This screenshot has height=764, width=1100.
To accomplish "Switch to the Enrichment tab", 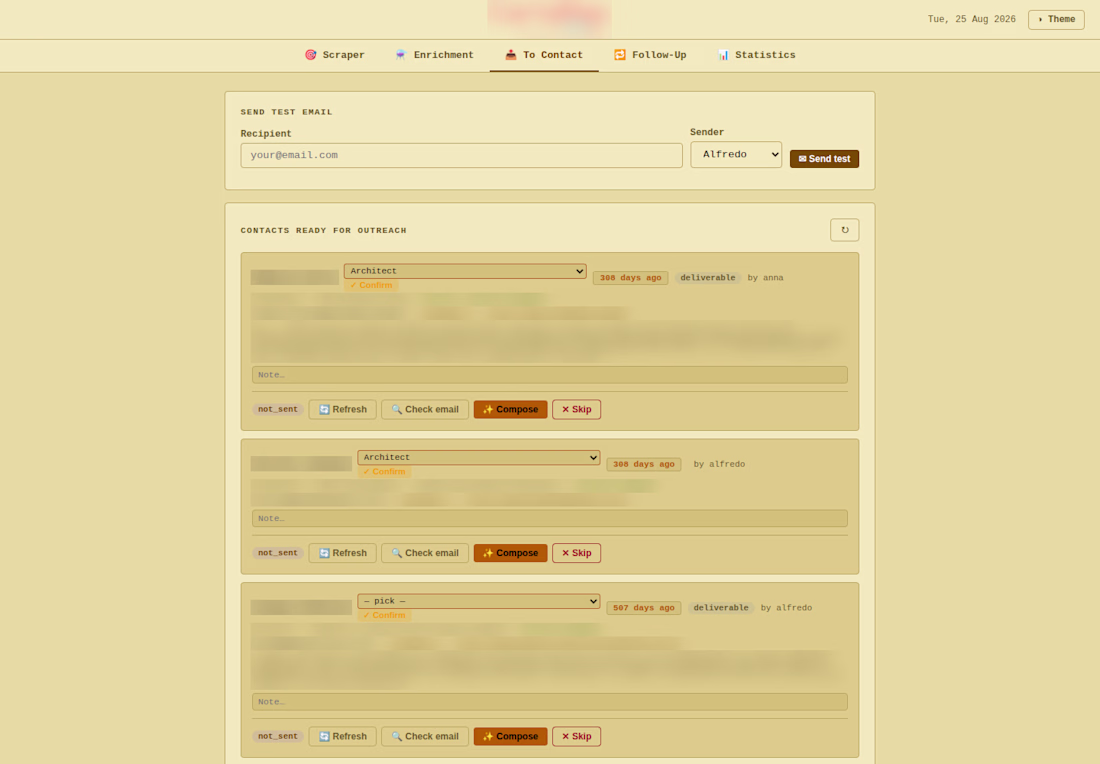I will coord(434,55).
